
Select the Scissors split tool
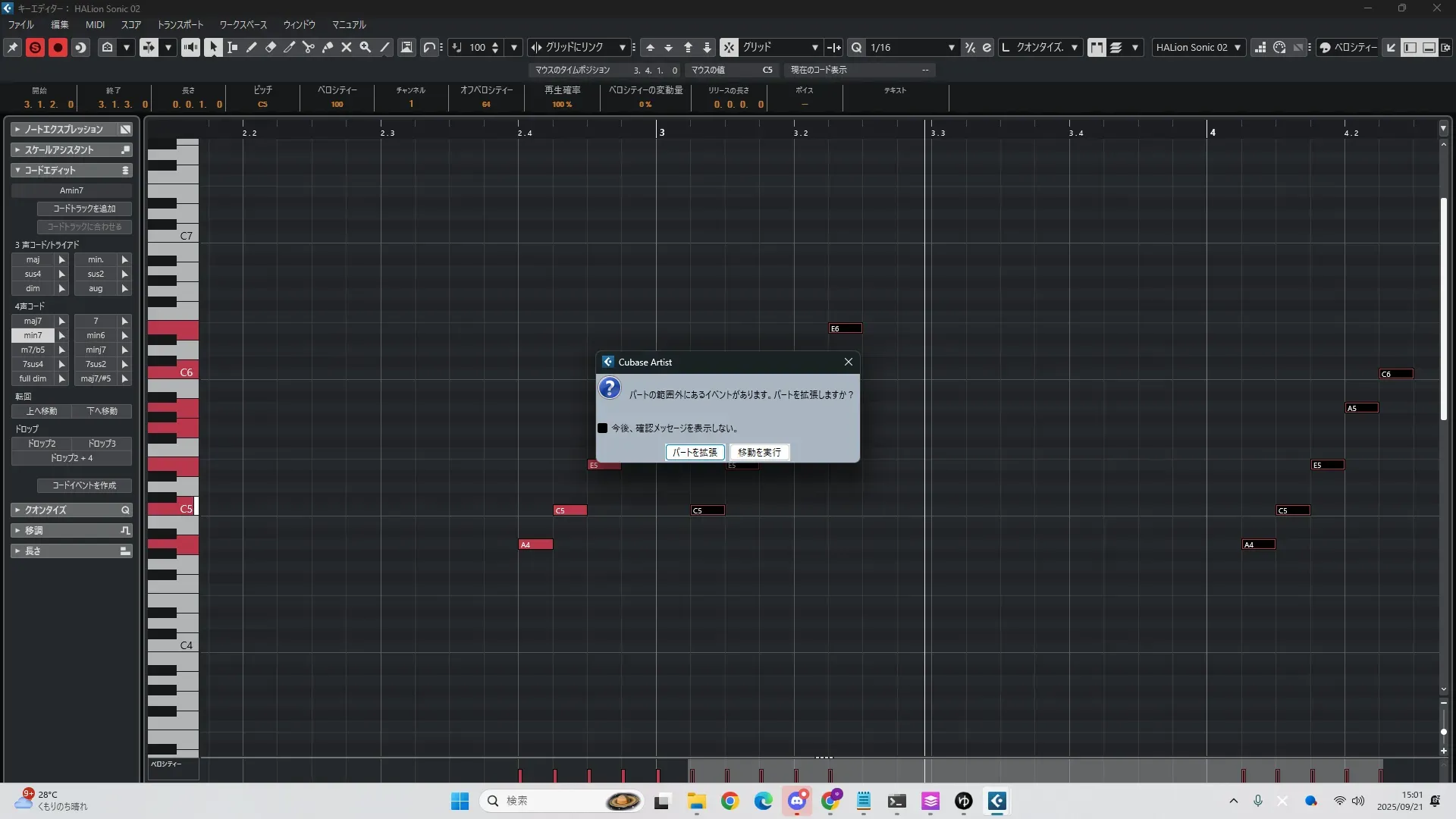pos(308,47)
